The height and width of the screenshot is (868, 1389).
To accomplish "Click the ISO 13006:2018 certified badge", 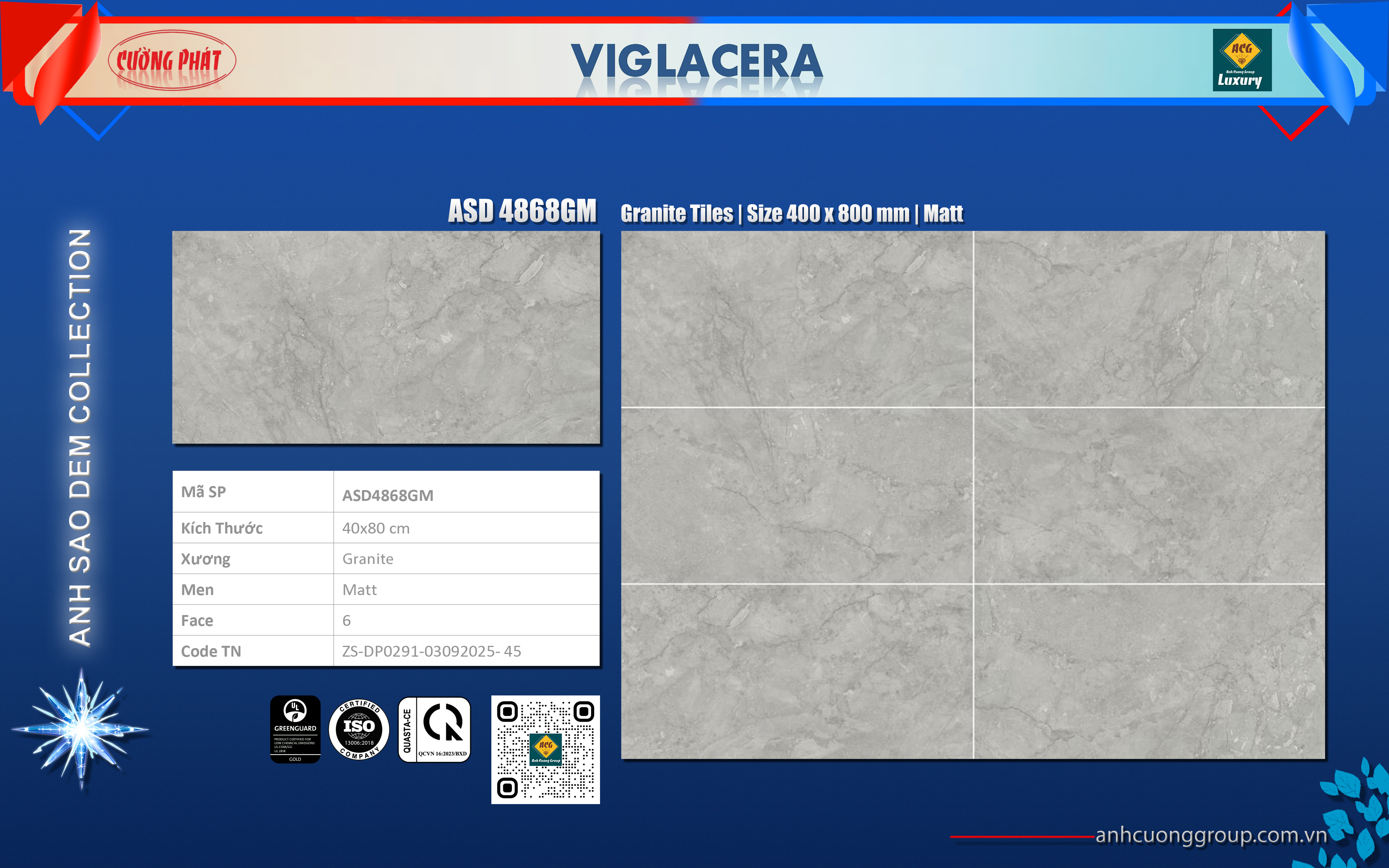I will point(359,729).
